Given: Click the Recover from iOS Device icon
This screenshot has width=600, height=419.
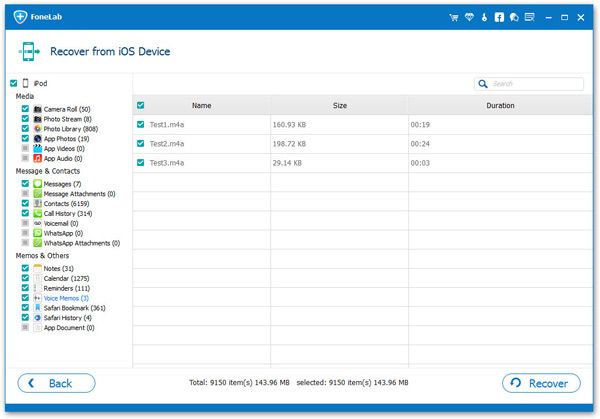Looking at the screenshot, I should coord(29,52).
